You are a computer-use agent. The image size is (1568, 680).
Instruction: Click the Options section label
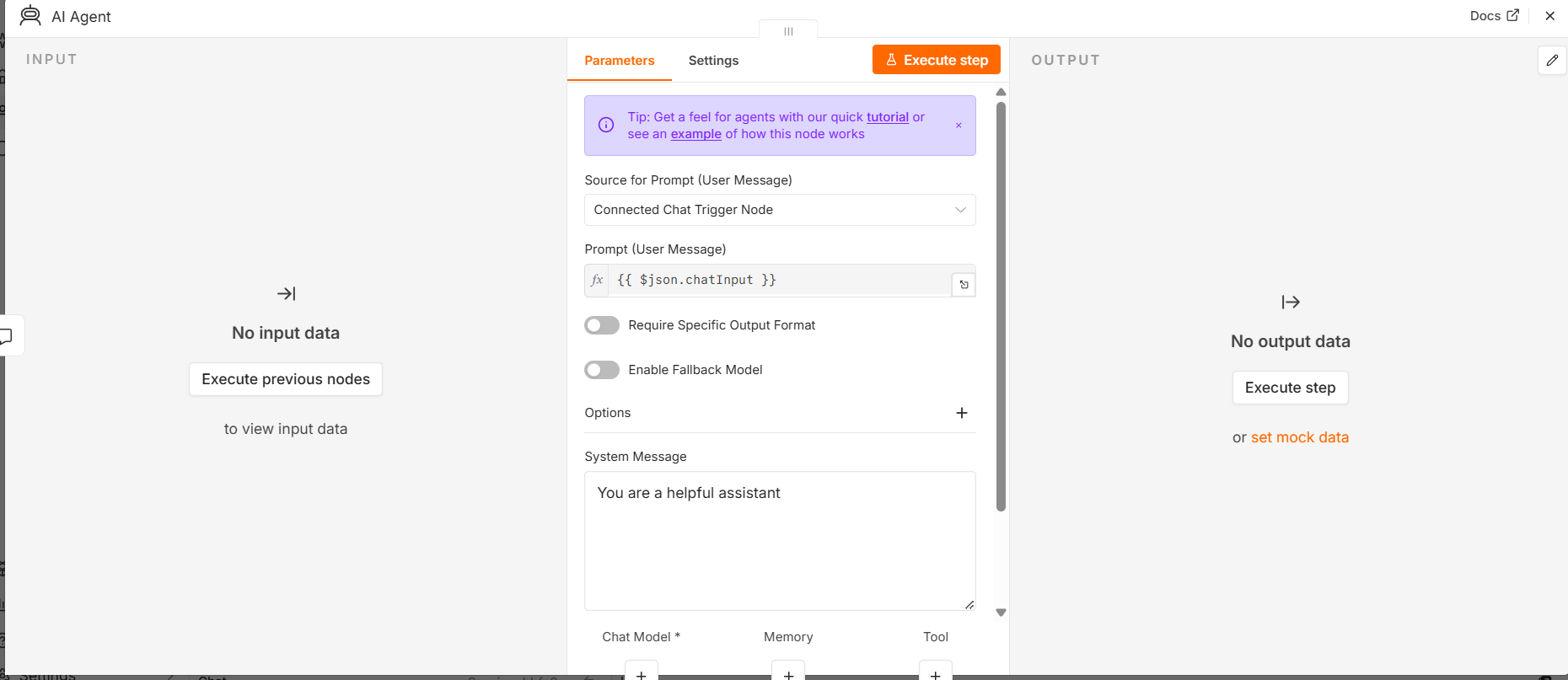point(608,413)
